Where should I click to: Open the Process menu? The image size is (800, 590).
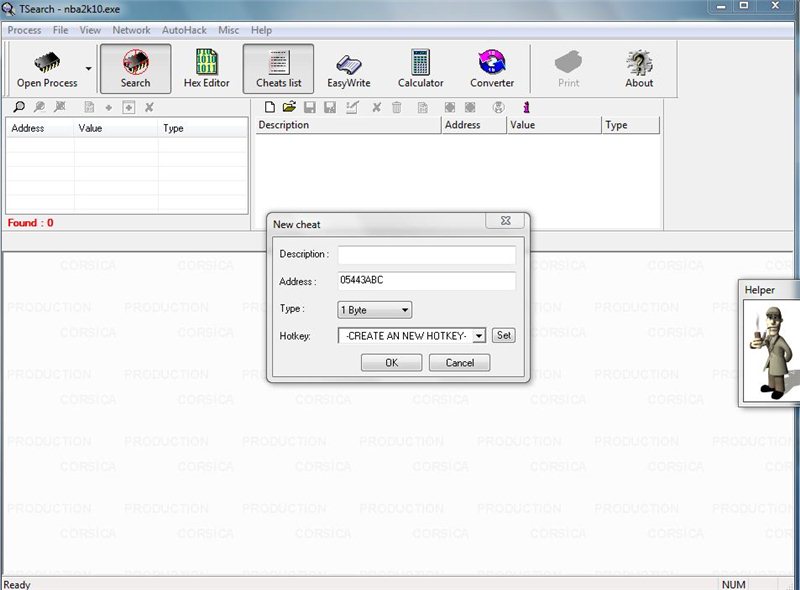pyautogui.click(x=24, y=30)
